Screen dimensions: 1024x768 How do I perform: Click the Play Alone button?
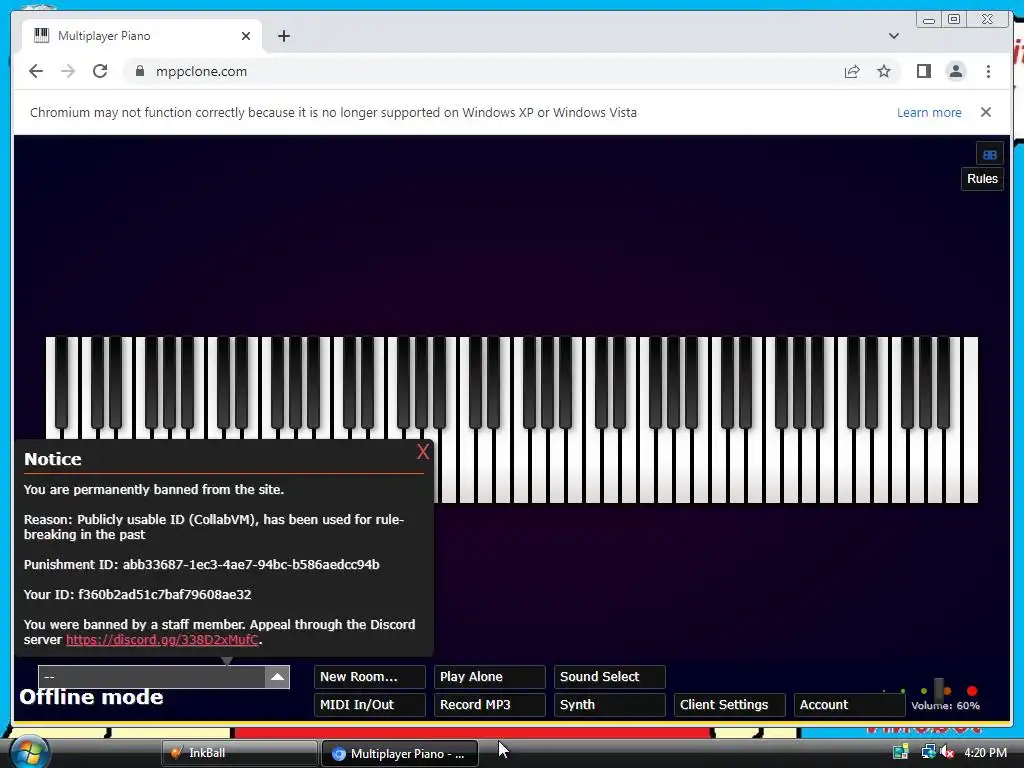coord(489,677)
